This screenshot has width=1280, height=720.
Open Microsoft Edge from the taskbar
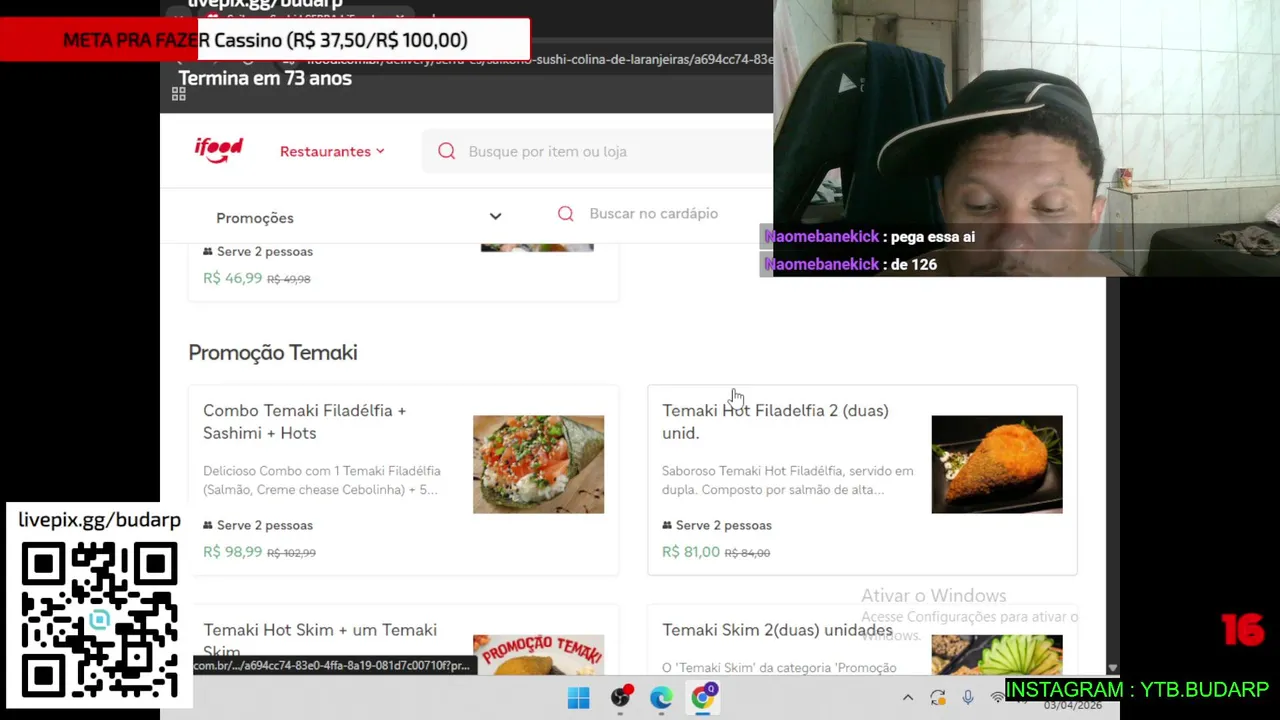tap(661, 698)
